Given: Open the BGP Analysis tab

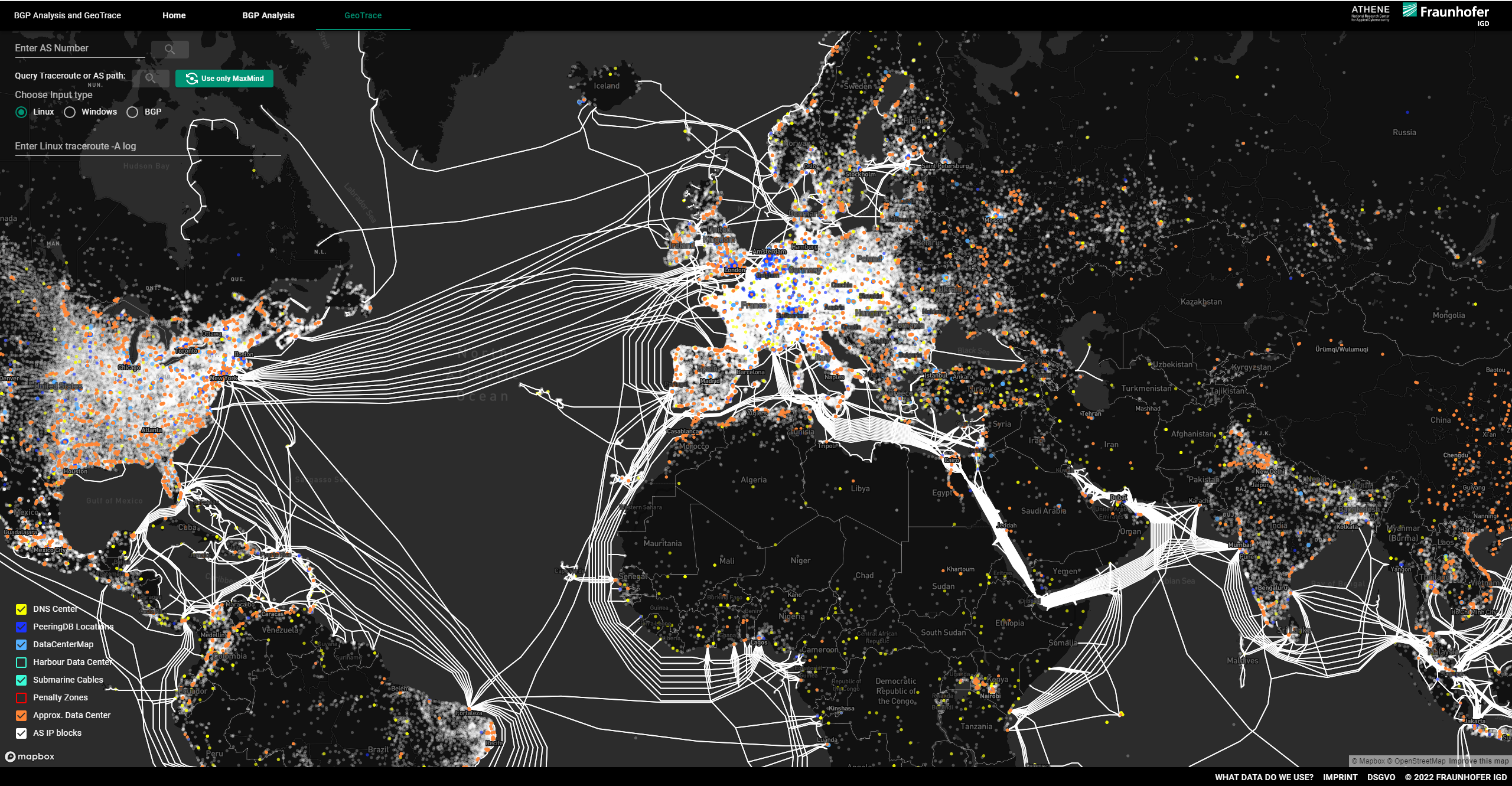Looking at the screenshot, I should pos(268,15).
